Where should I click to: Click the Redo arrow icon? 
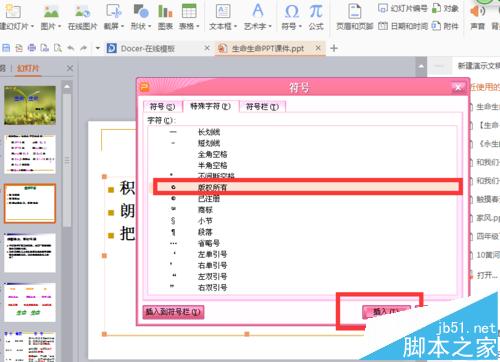pos(83,48)
